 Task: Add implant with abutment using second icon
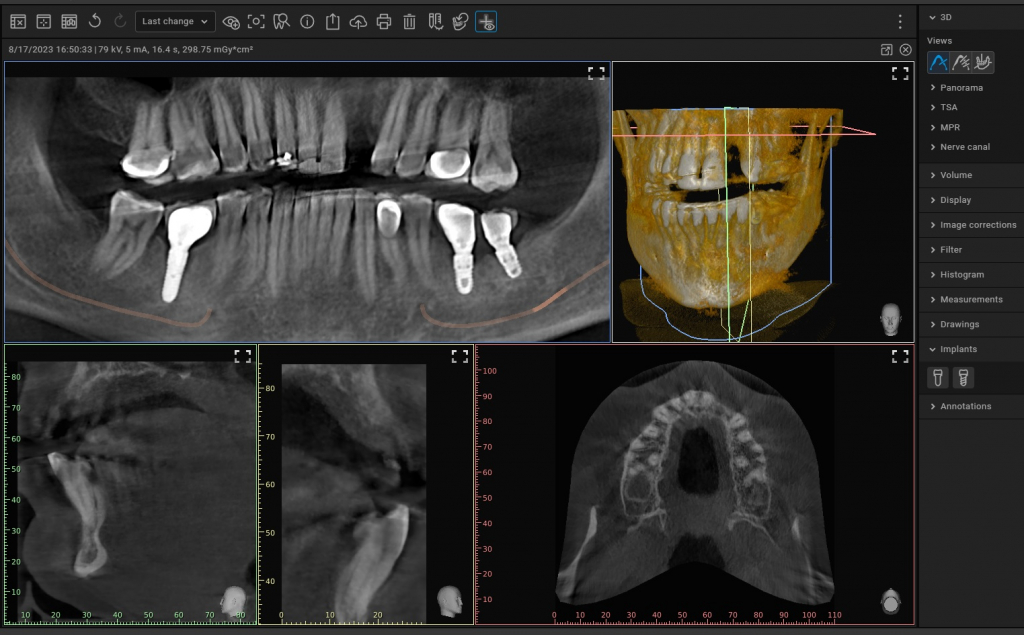tap(963, 378)
